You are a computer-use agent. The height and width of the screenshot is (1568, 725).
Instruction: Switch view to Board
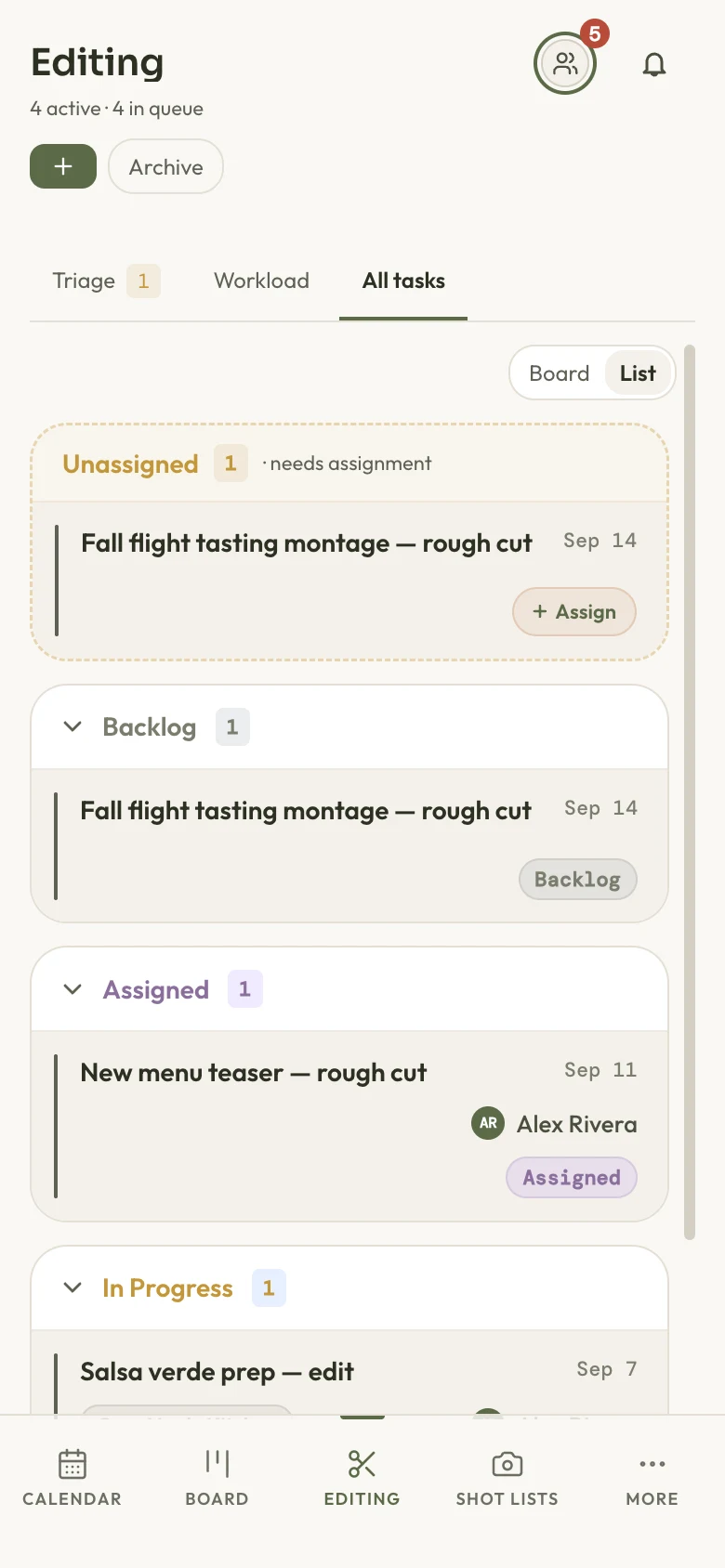(x=560, y=373)
